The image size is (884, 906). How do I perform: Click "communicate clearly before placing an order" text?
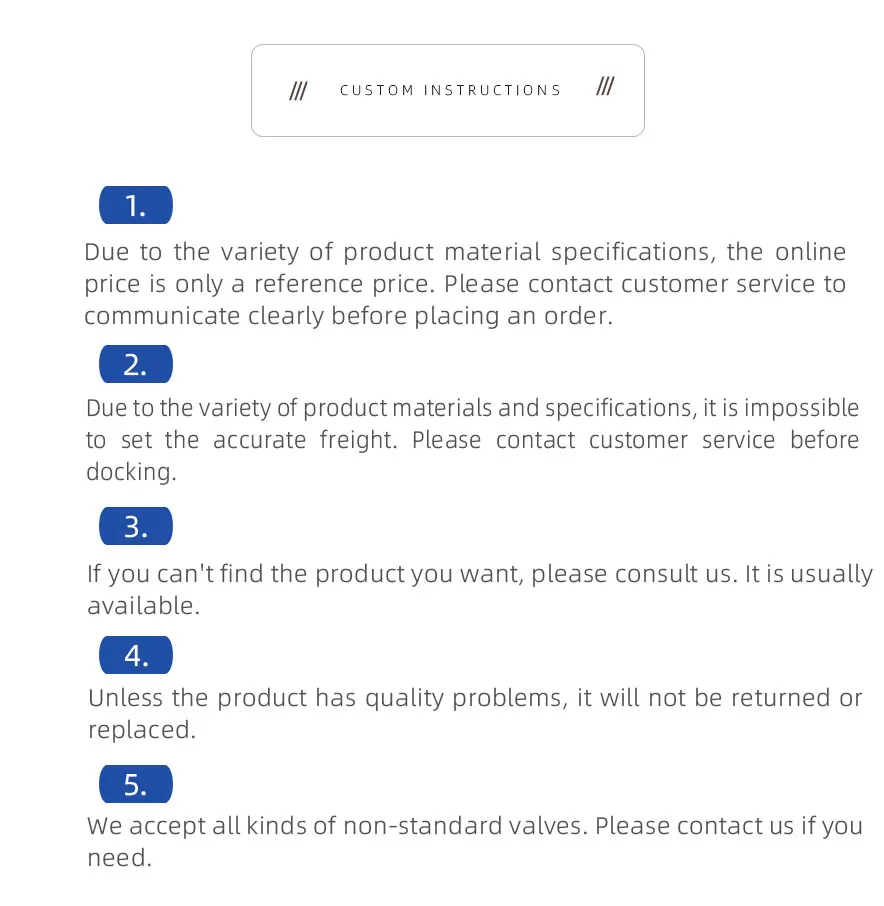point(347,316)
